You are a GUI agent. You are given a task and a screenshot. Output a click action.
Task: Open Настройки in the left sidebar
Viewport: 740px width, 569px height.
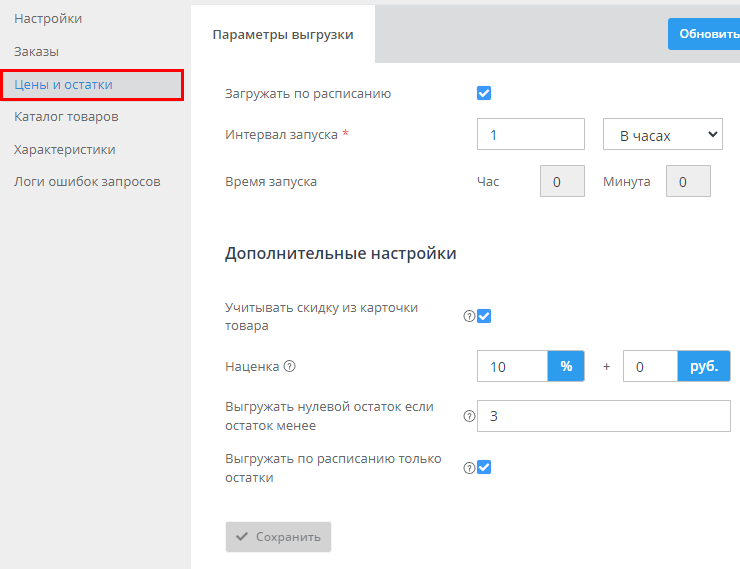pyautogui.click(x=48, y=19)
